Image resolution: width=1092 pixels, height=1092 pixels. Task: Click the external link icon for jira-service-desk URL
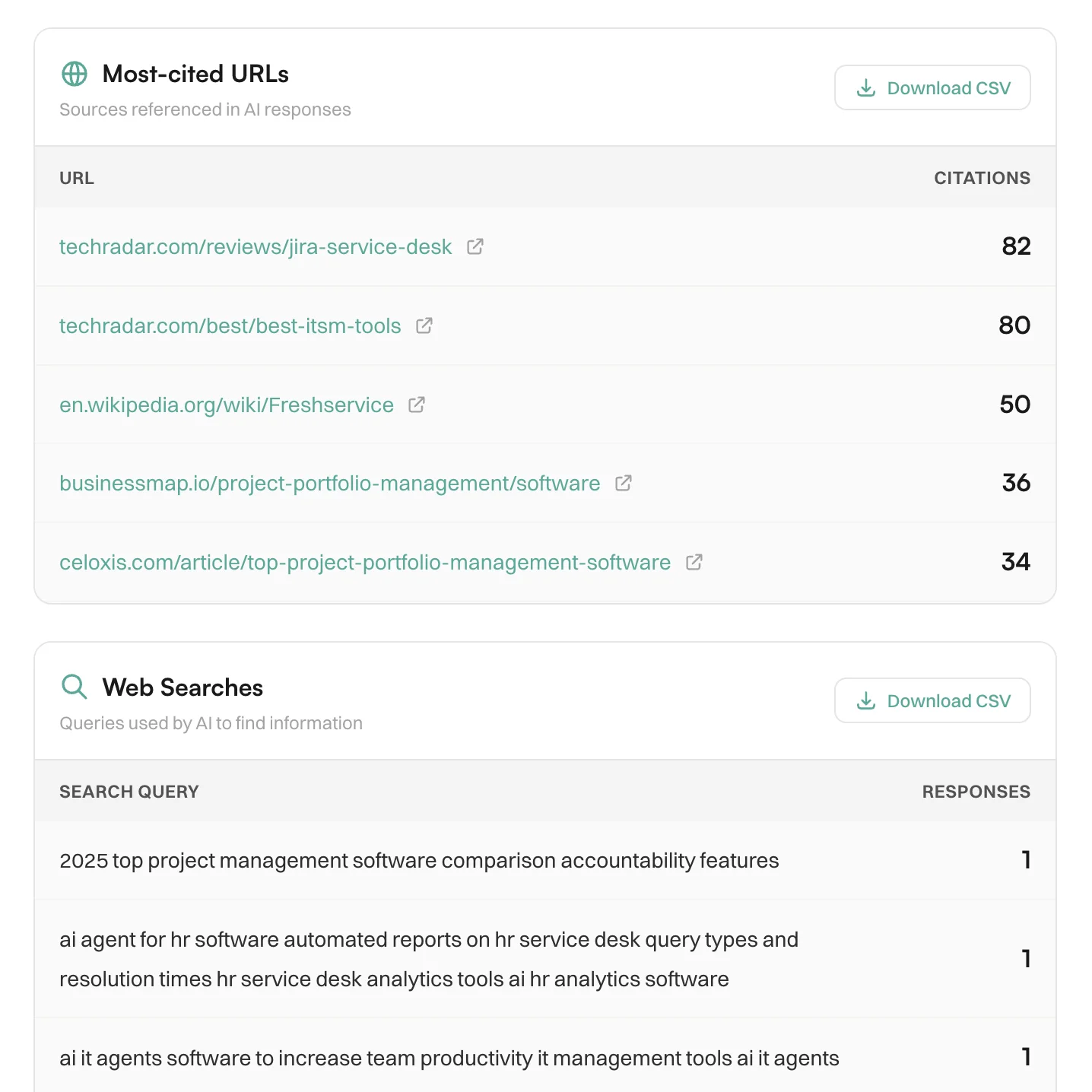click(x=476, y=246)
